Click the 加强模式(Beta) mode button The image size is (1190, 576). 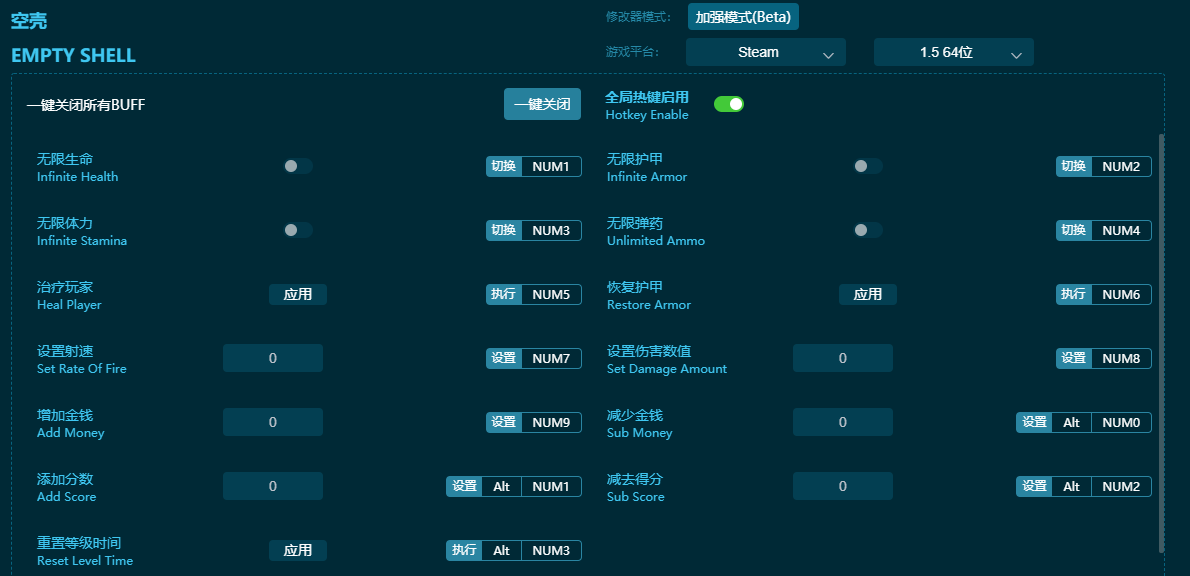pyautogui.click(x=744, y=17)
